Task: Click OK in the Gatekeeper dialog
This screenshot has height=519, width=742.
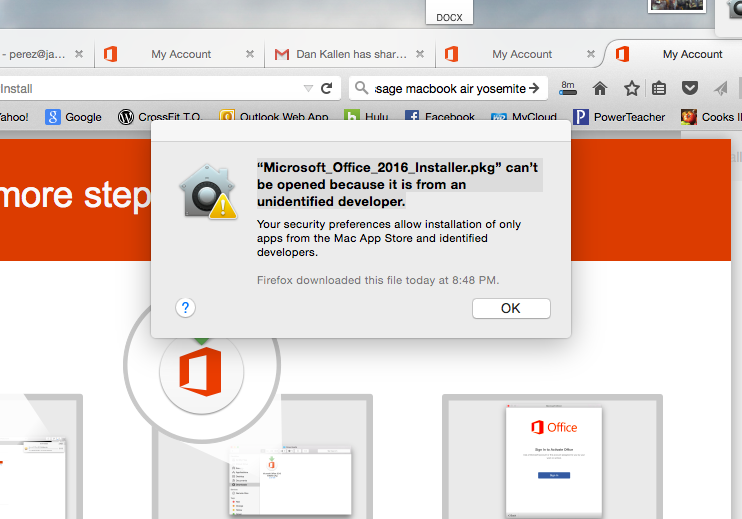Action: [x=511, y=308]
